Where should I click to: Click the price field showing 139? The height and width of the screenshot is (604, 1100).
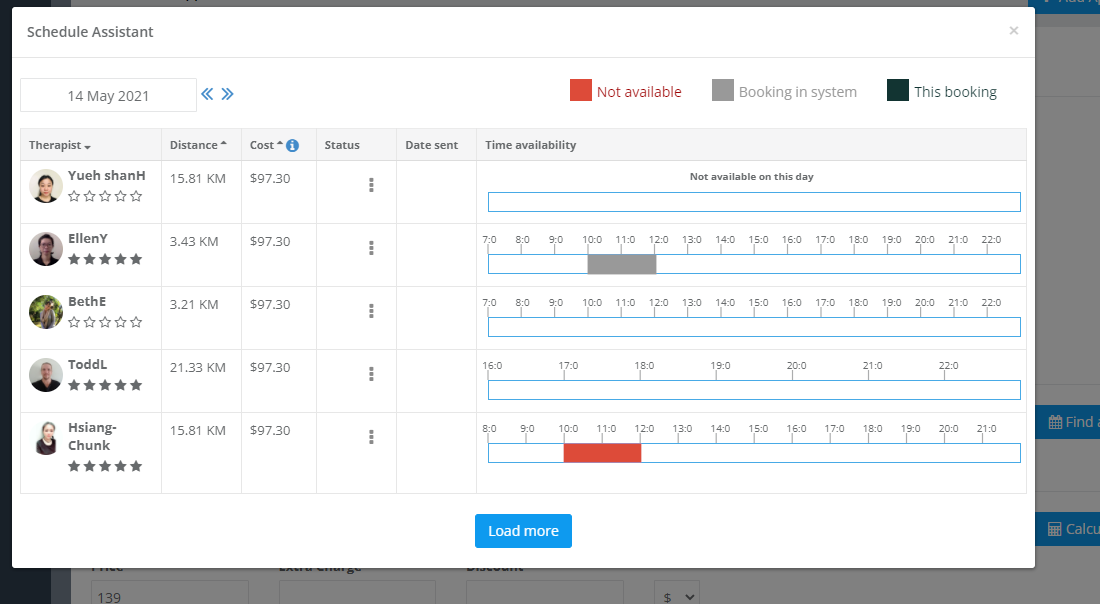tap(170, 595)
